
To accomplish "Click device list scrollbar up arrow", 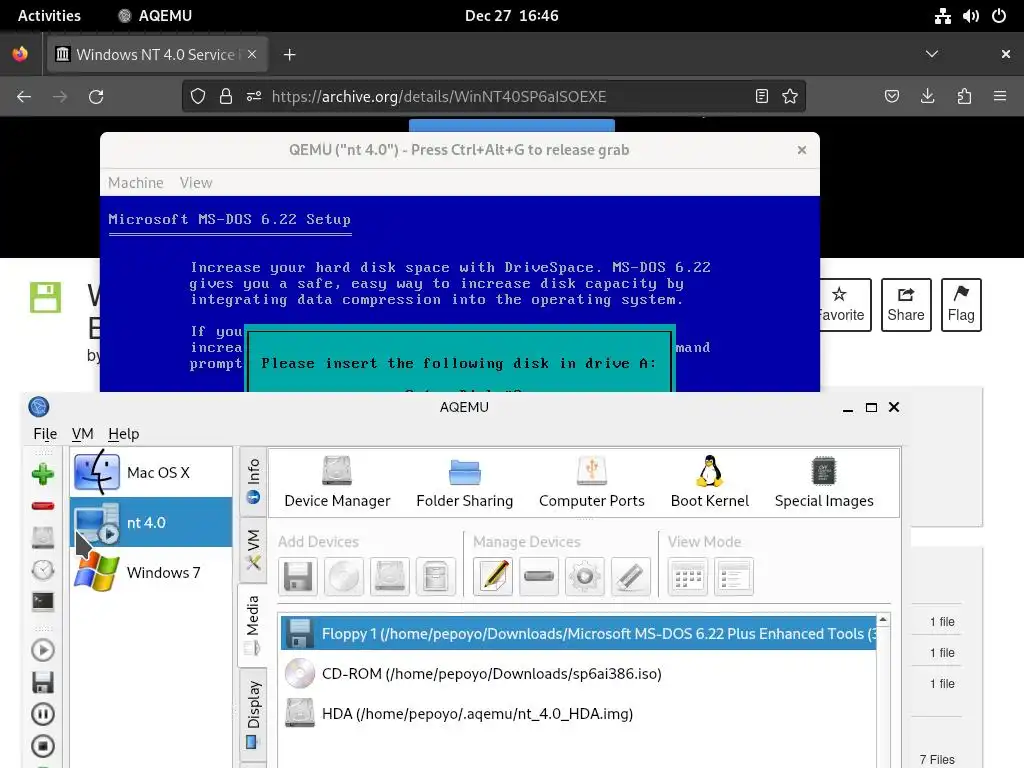I will point(883,619).
